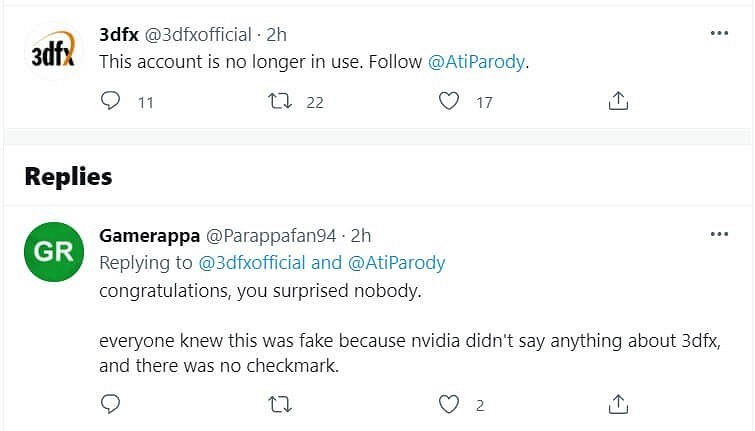Open @3dfxofficial in the replying-to line
Viewport: 755px width, 431px height.
(x=254, y=263)
